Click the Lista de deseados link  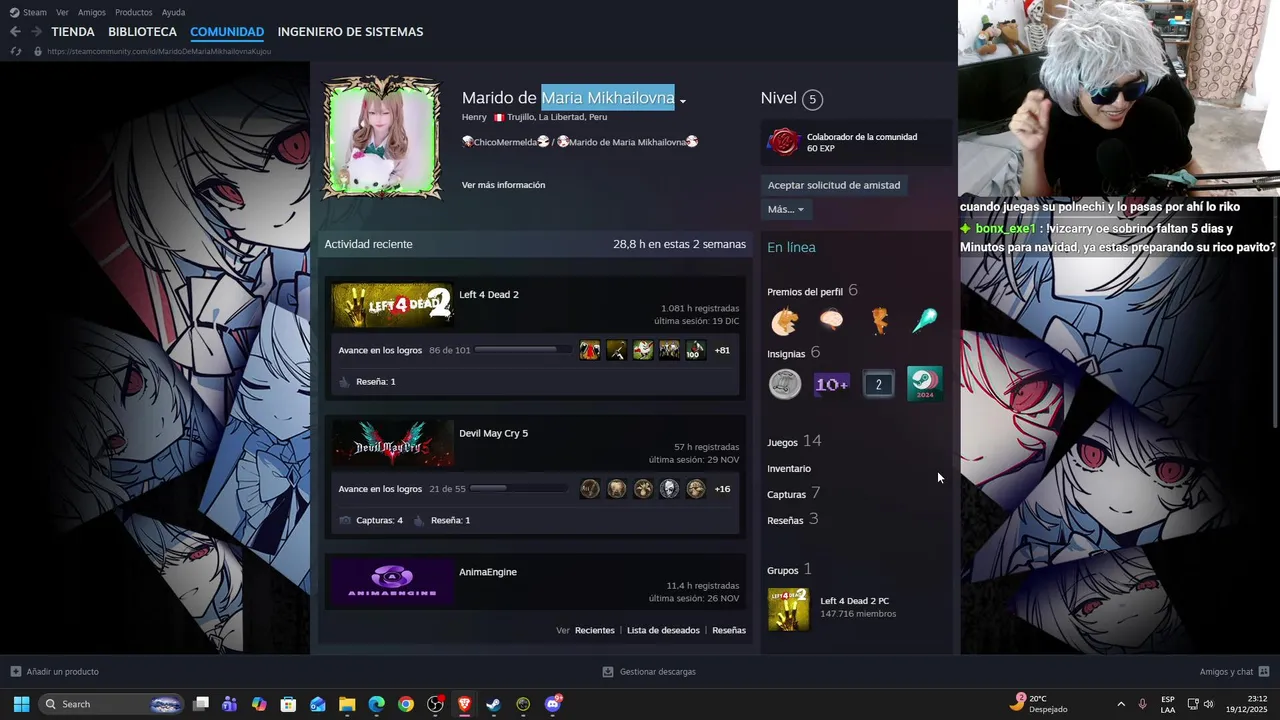click(x=663, y=630)
